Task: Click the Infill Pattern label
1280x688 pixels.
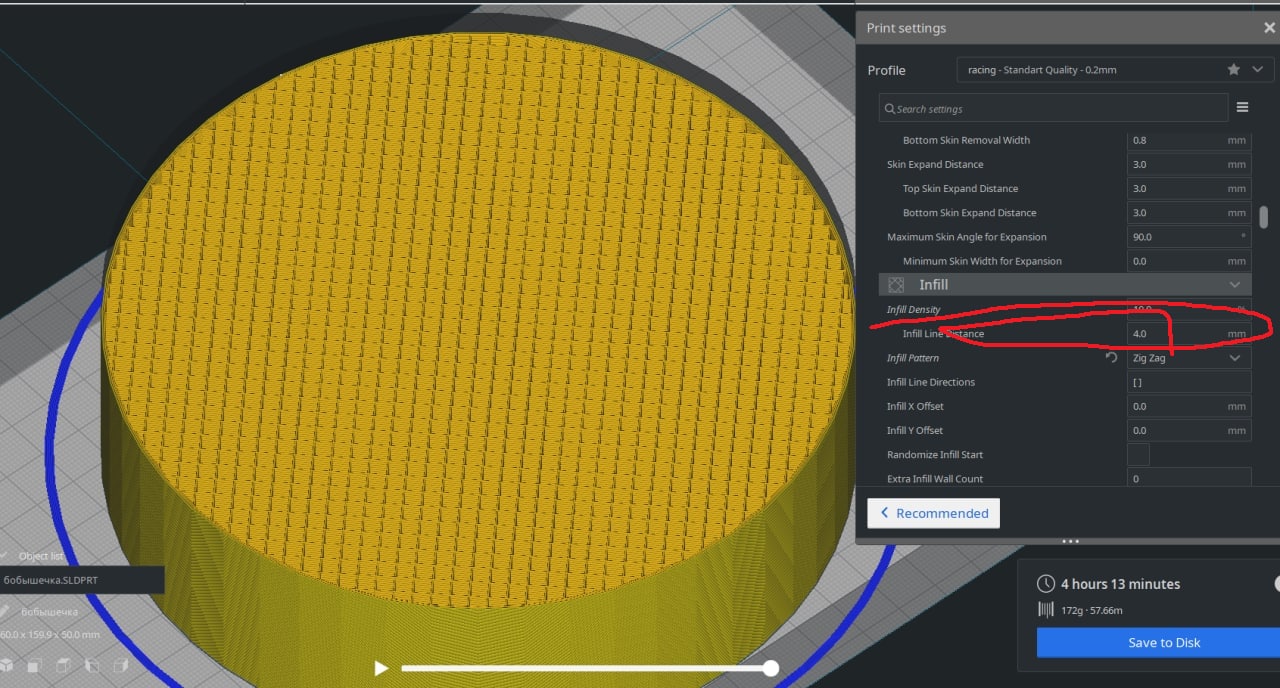Action: click(913, 358)
